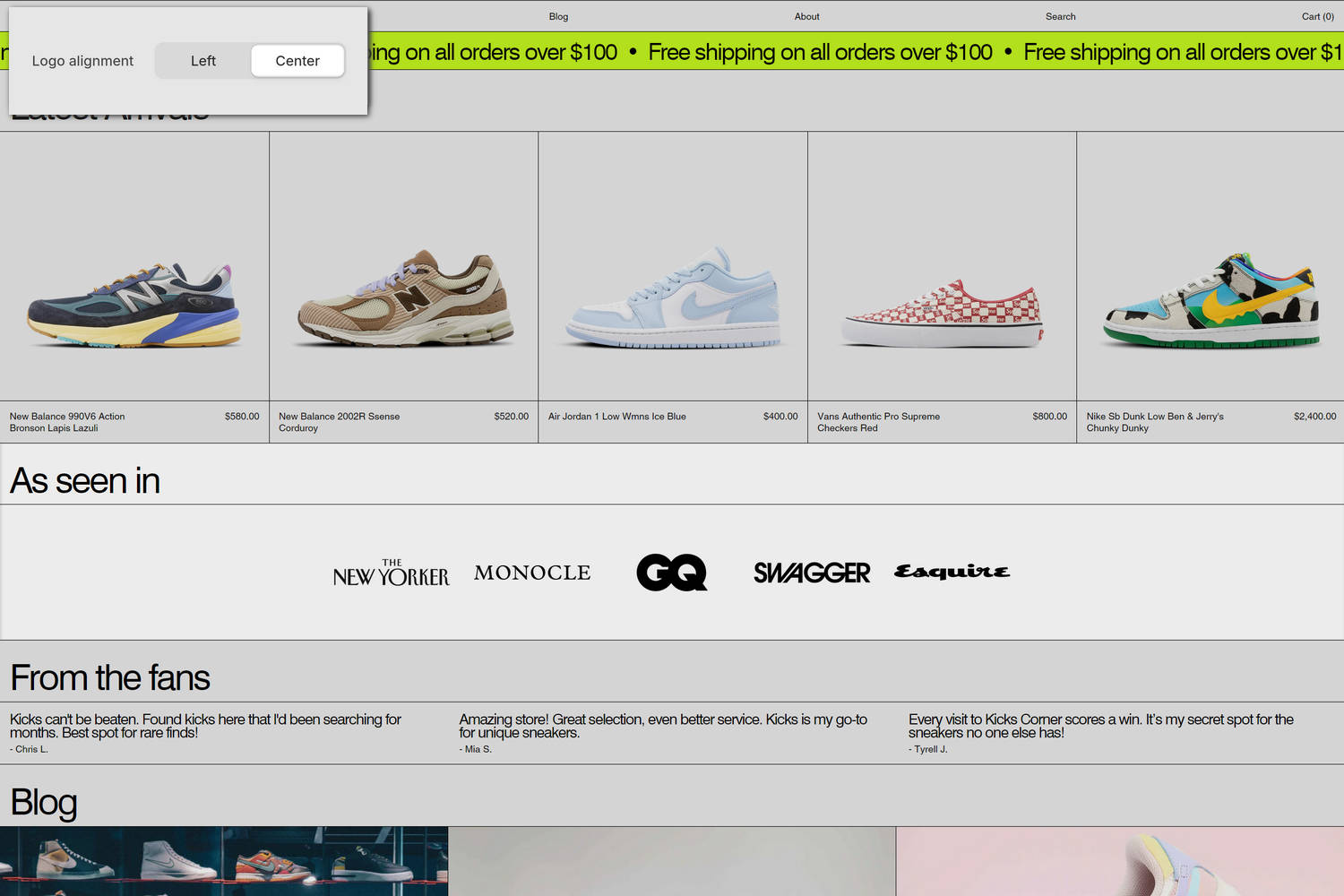Open the About page
1344x896 pixels.
[x=806, y=16]
